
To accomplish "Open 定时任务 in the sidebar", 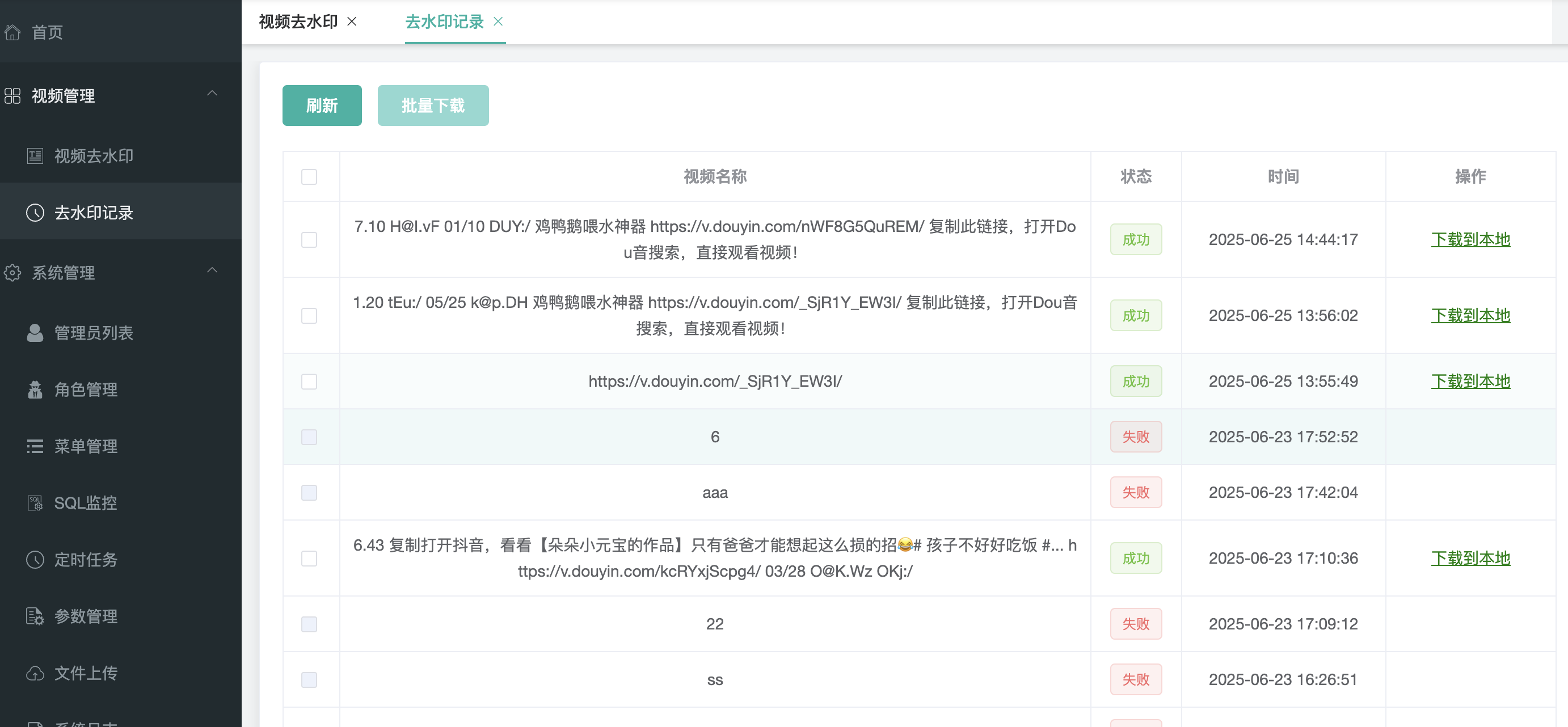I will coord(86,560).
